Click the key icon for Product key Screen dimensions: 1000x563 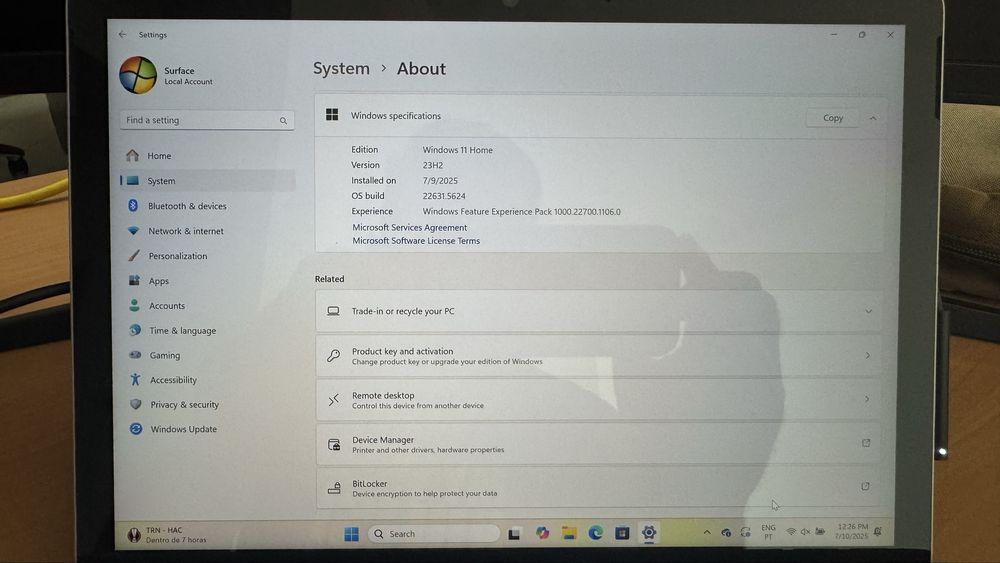[334, 356]
